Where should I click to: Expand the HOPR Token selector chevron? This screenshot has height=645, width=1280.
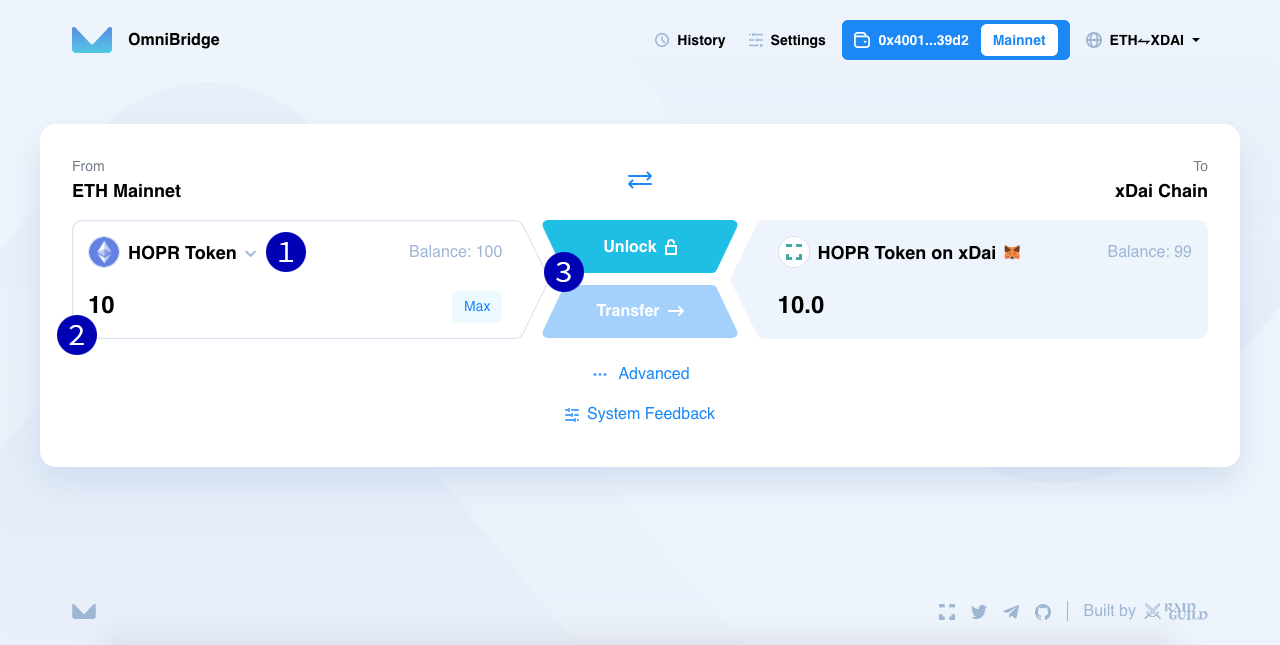(x=251, y=254)
